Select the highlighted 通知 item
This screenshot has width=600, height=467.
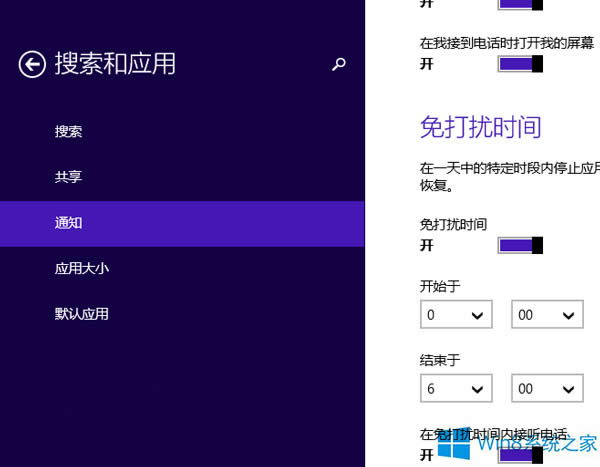(x=69, y=223)
